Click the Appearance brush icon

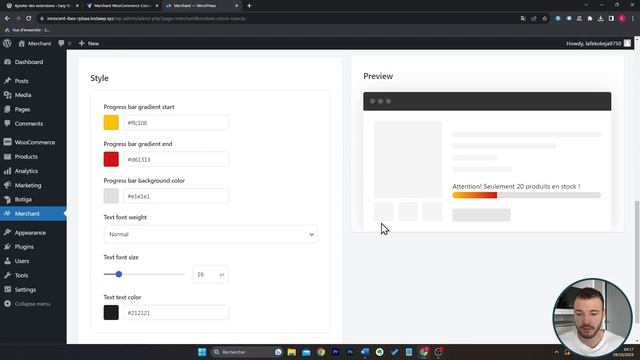point(7,233)
